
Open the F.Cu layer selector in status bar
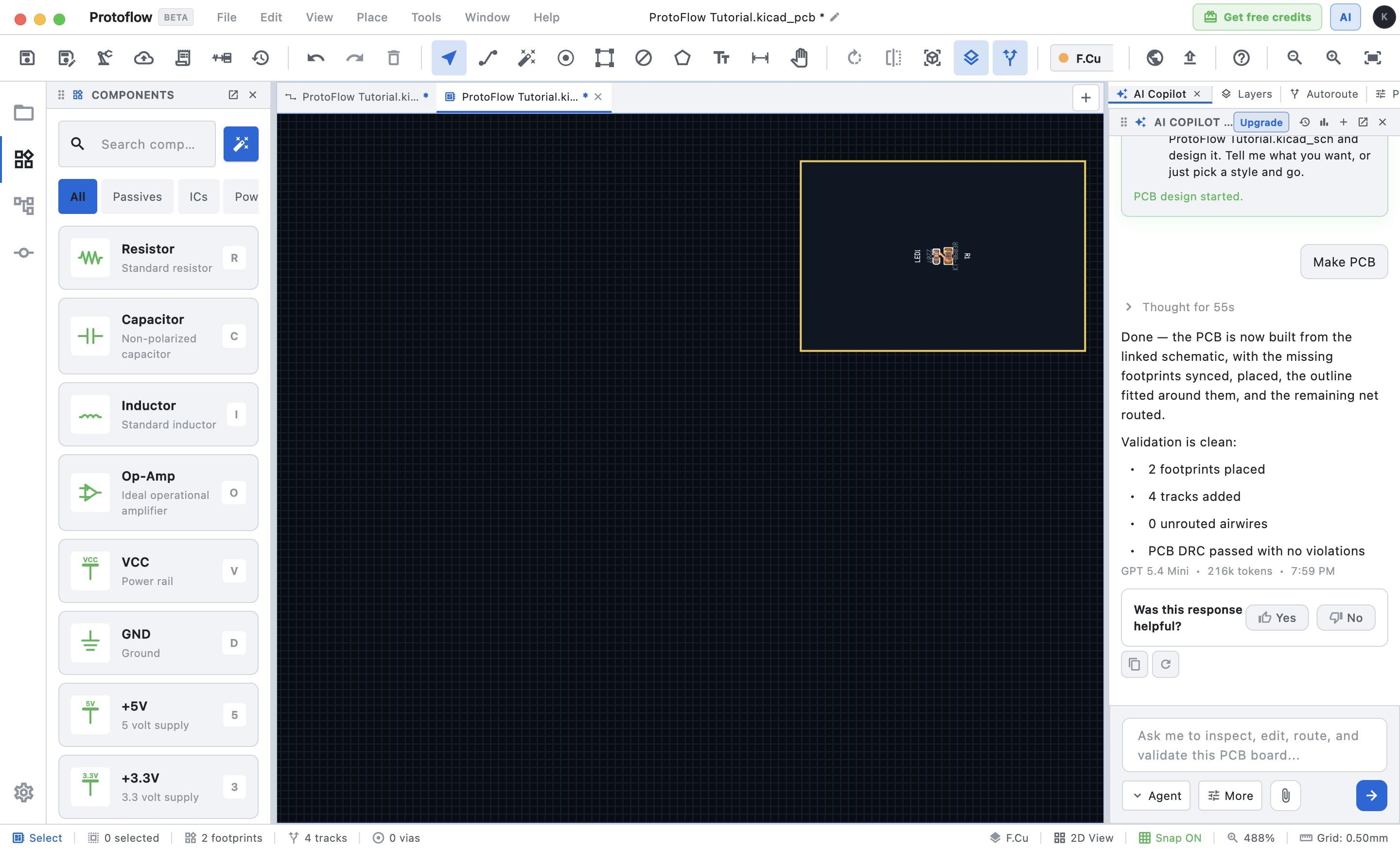point(1009,837)
